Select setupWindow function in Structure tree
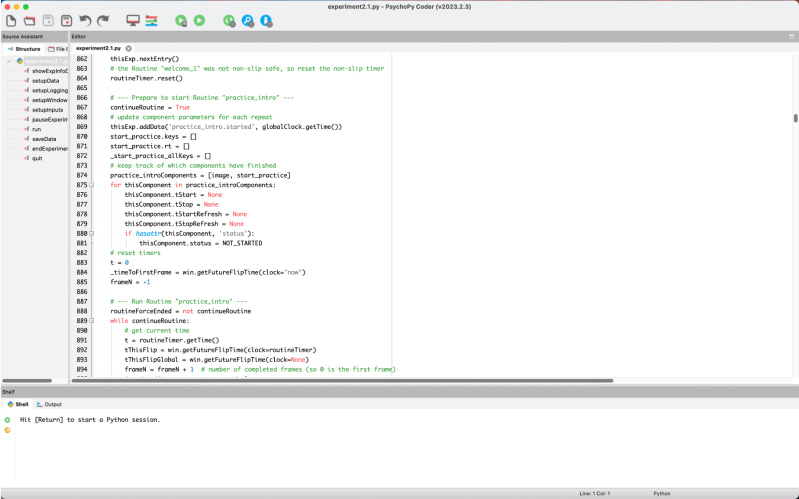 point(46,100)
